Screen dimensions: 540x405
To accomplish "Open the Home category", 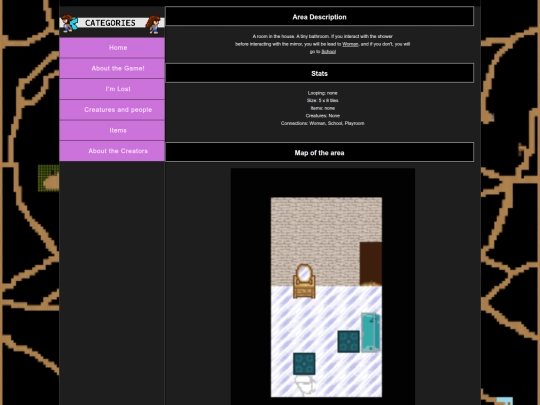I will 112,48.
